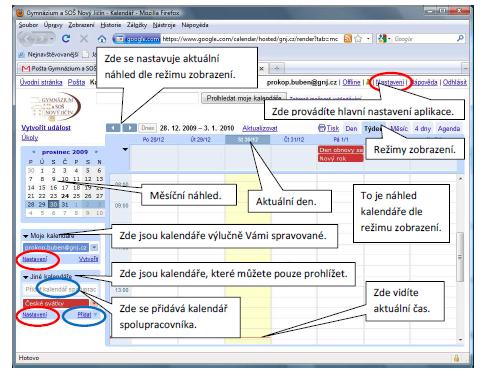Open dropdown next to prokop.buben@gnj.cz calendar
This screenshot has width=502, height=380.
click(94, 247)
